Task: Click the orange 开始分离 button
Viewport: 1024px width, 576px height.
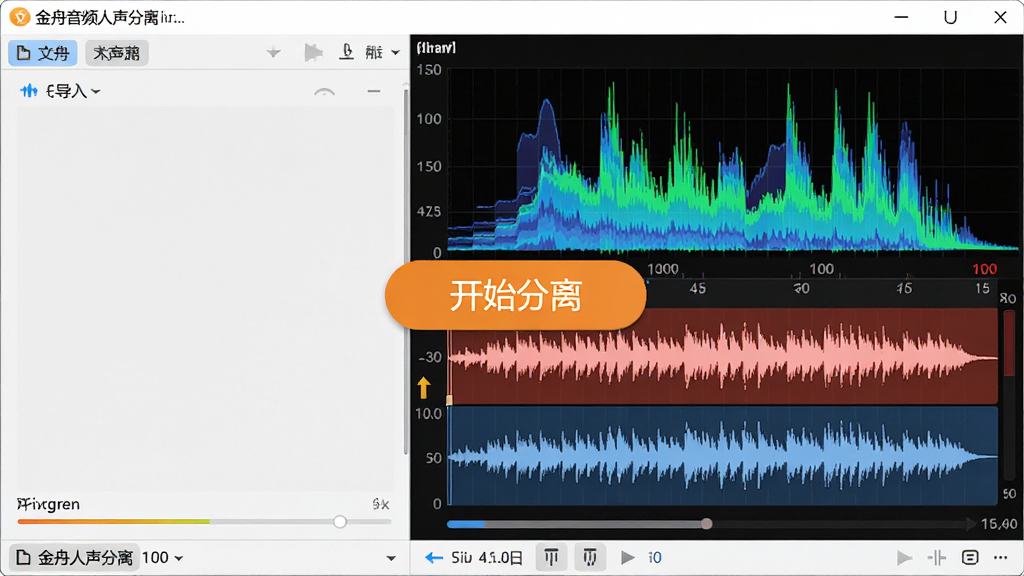Action: click(515, 295)
